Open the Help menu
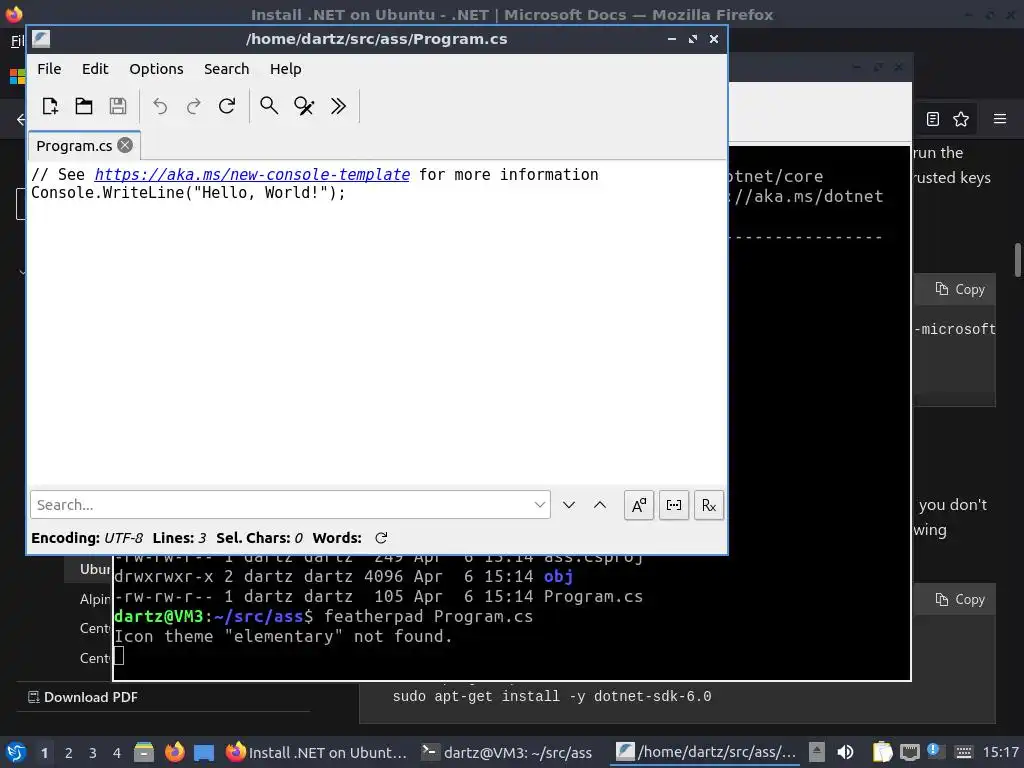The height and width of the screenshot is (768, 1024). coord(285,69)
